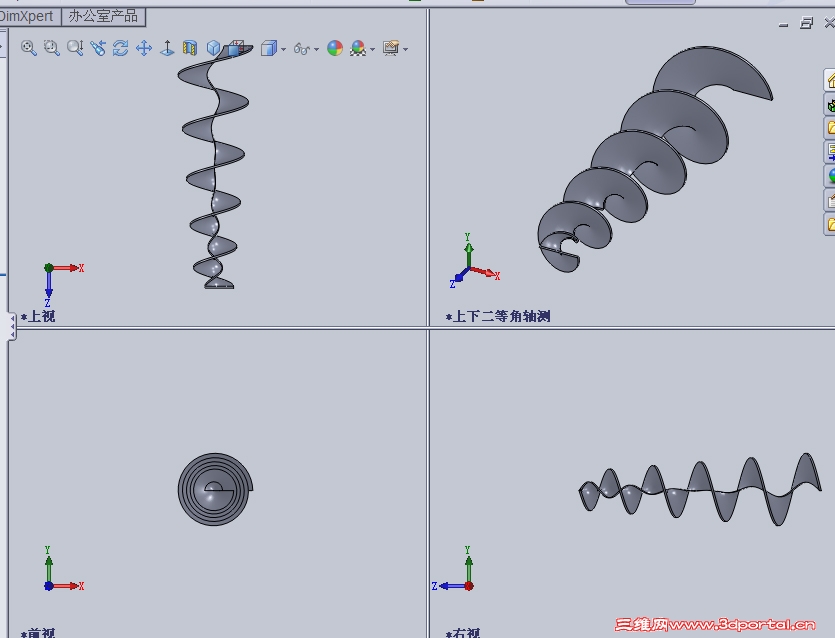835x638 pixels.
Task: Click the red-marked view box icon
Action: [x=236, y=48]
